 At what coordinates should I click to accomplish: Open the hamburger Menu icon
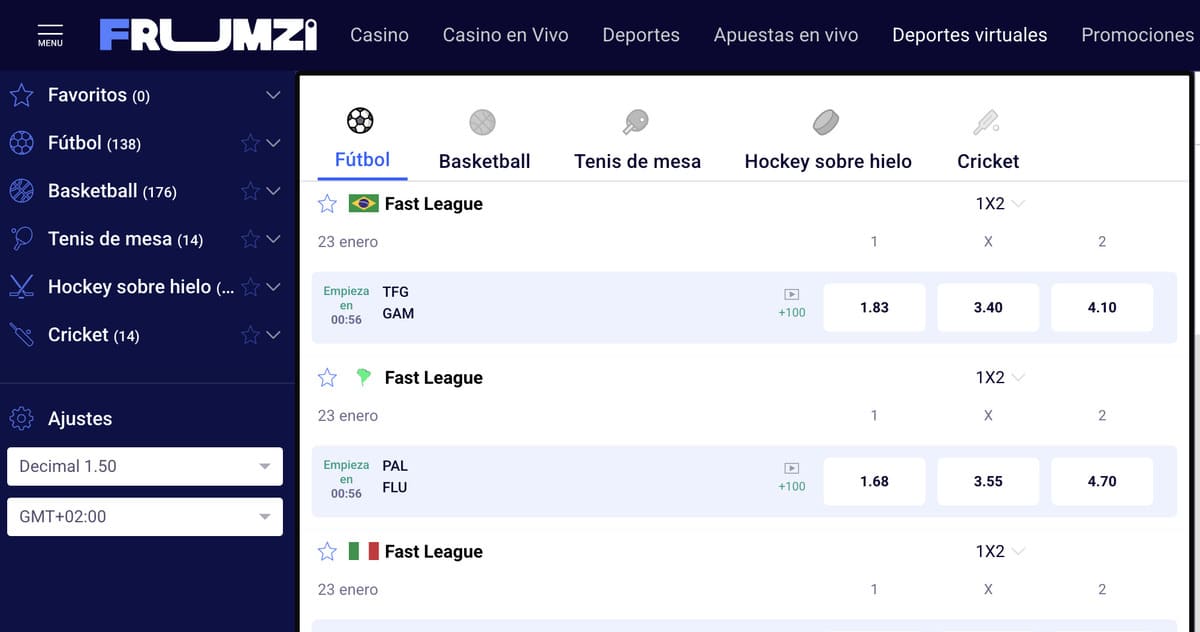[48, 29]
